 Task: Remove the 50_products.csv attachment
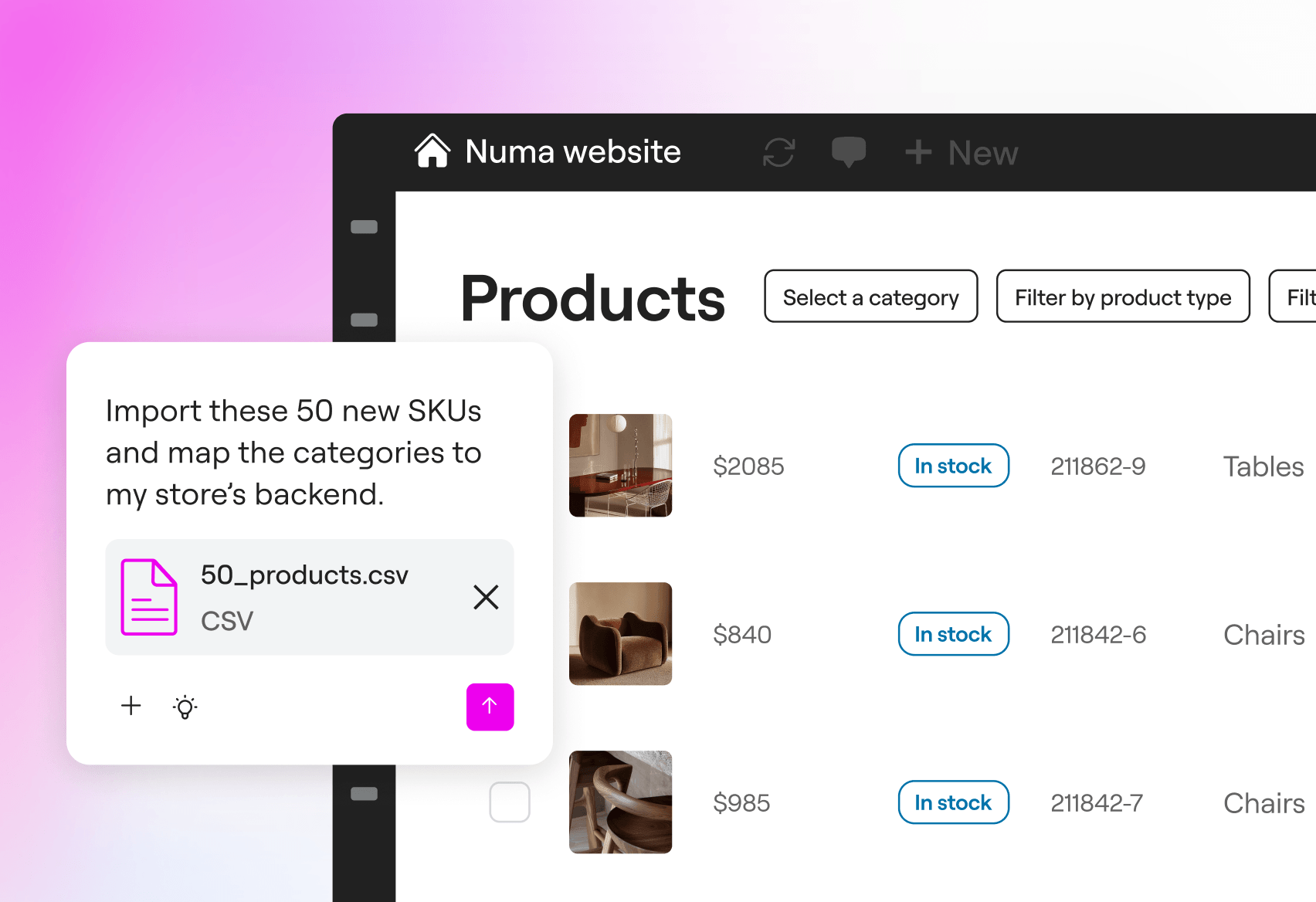tap(486, 597)
